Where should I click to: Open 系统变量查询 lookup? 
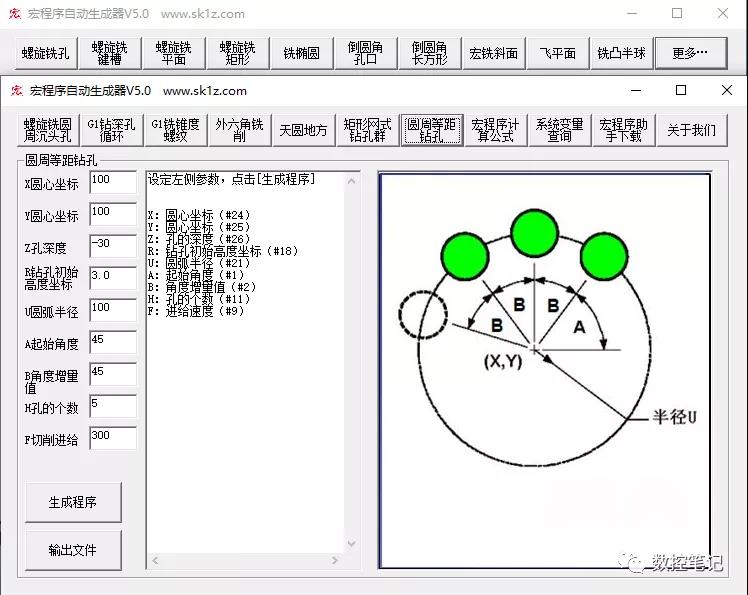[559, 130]
